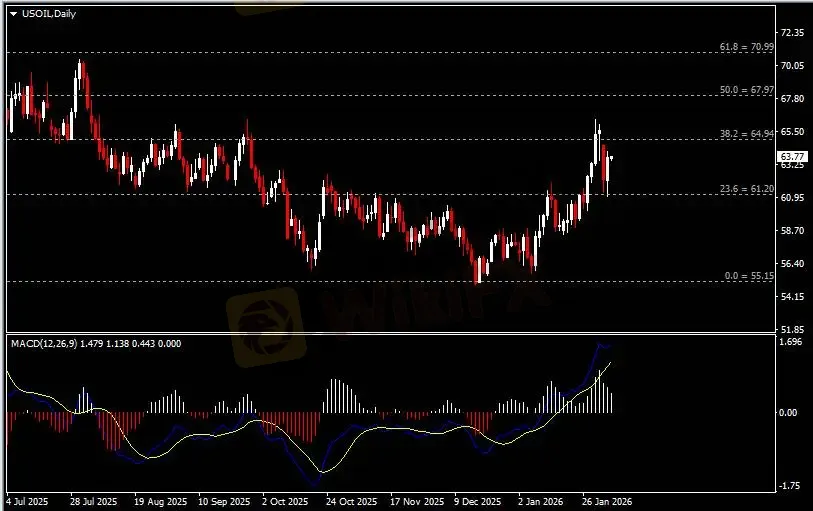
Task: Click the -1.75 MACD scale value
Action: click(790, 486)
